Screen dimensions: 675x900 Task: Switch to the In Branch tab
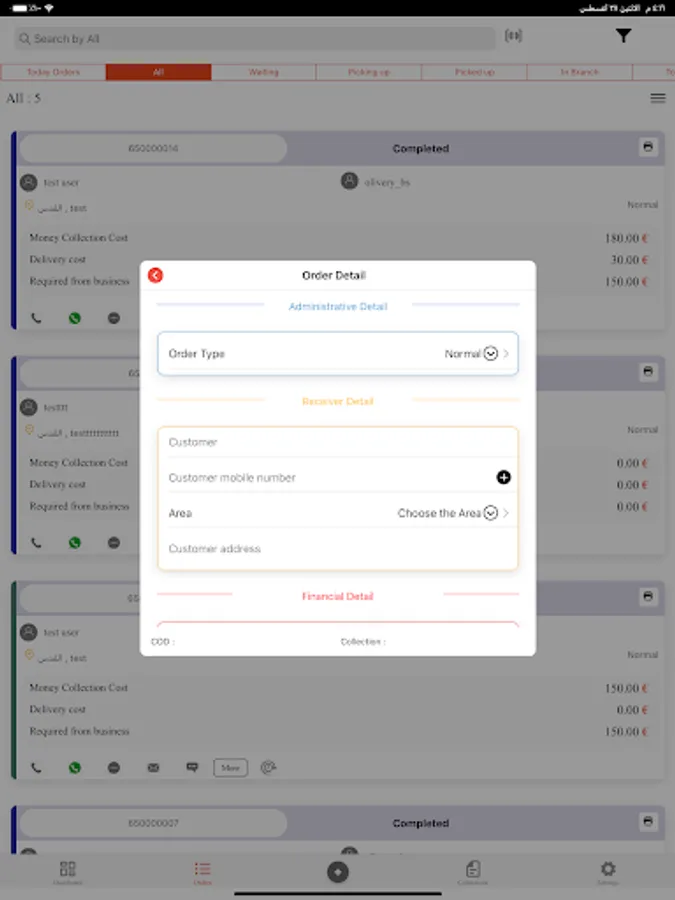579,72
